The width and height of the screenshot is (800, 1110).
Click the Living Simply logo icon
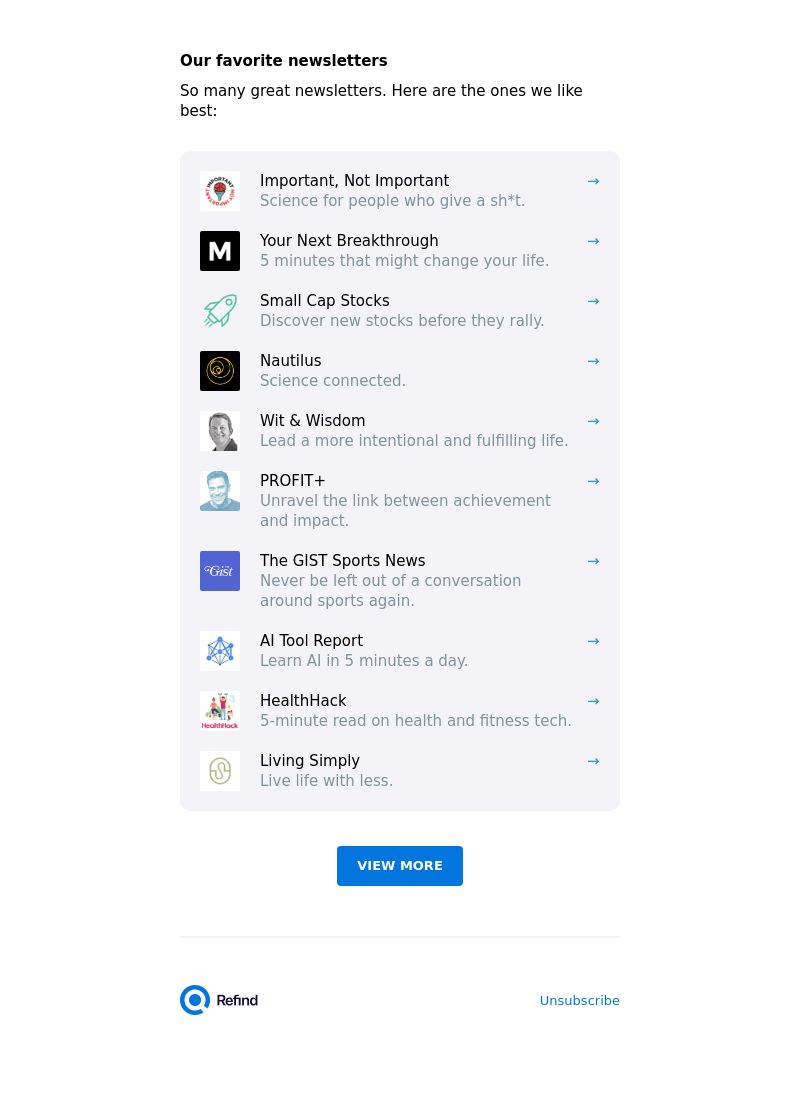tap(220, 771)
